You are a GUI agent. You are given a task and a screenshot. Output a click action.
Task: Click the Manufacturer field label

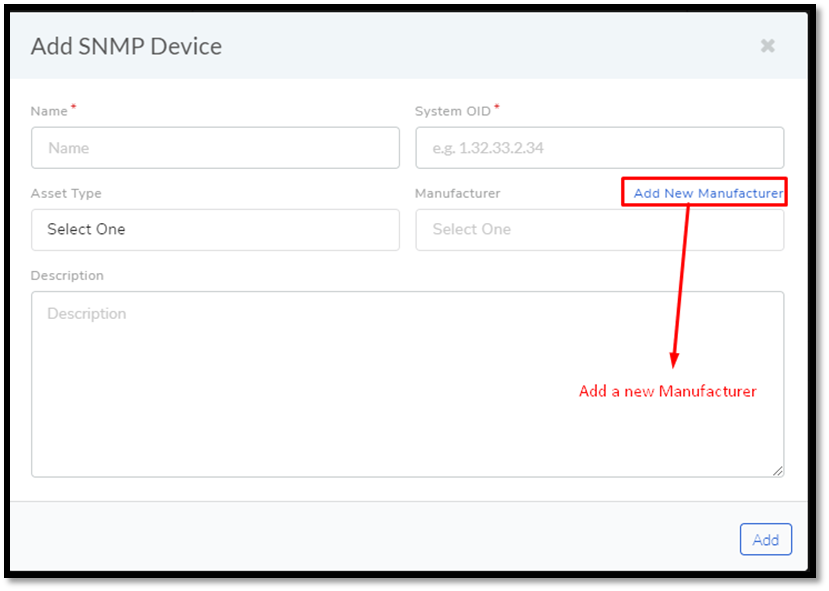[457, 193]
